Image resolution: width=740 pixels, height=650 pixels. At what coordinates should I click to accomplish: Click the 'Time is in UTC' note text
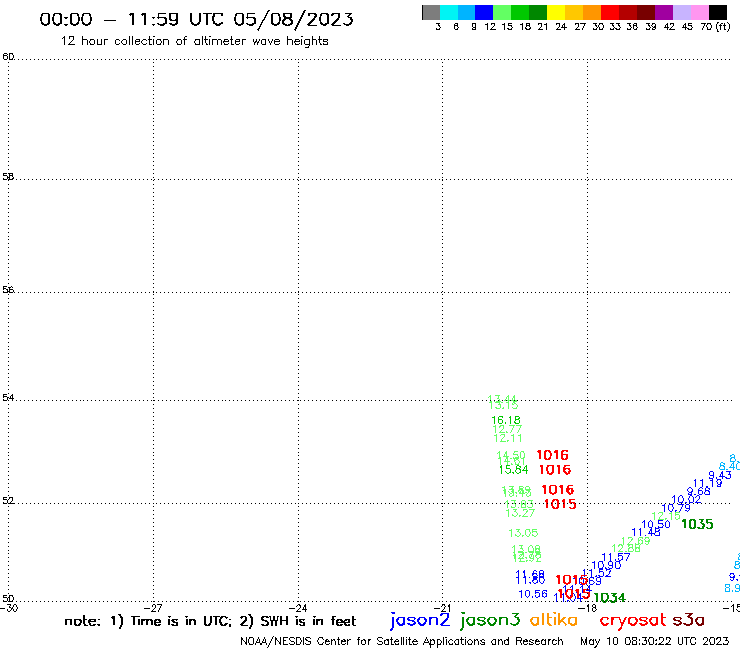[x=181, y=621]
